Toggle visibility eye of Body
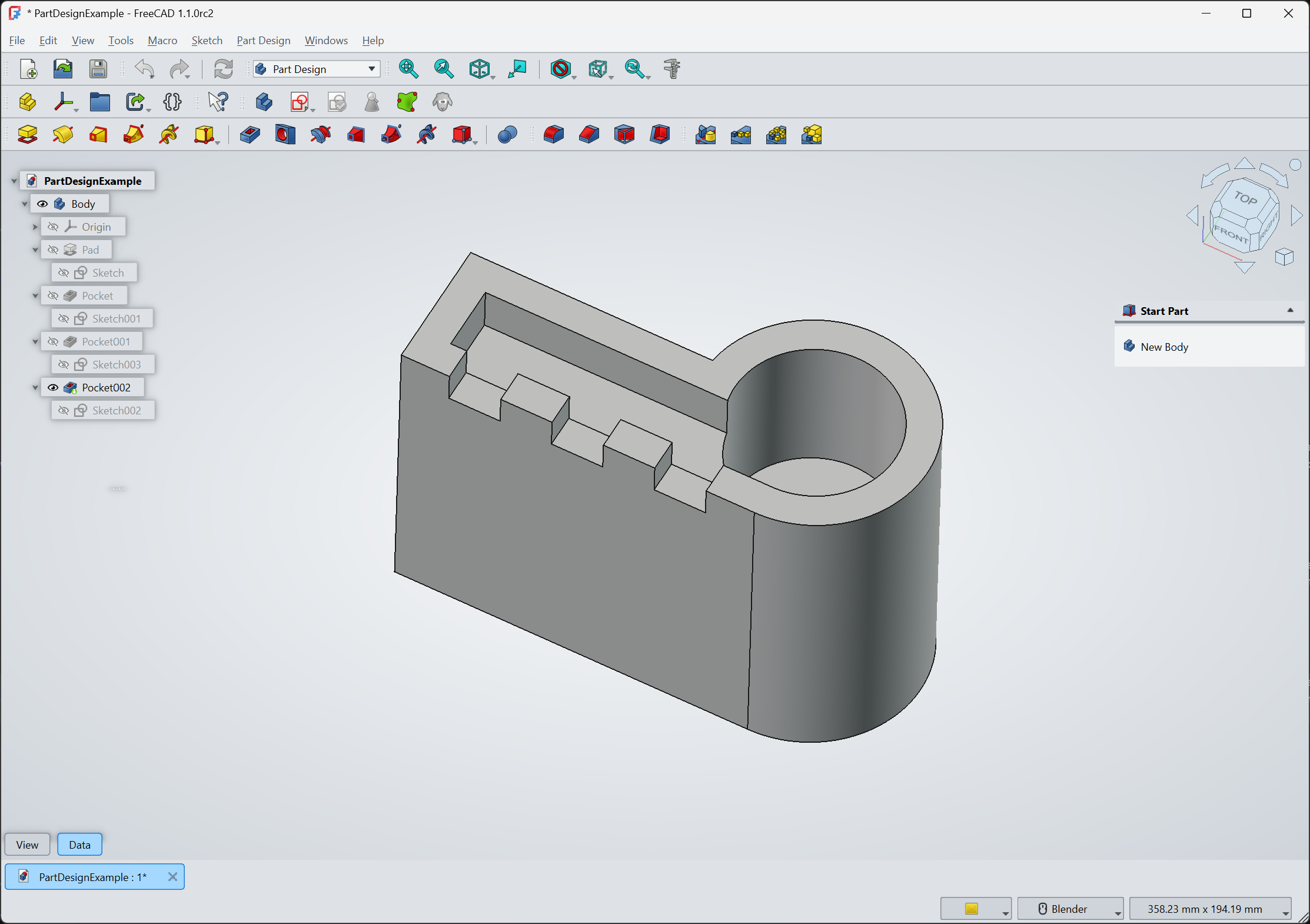Image resolution: width=1310 pixels, height=924 pixels. (x=42, y=204)
